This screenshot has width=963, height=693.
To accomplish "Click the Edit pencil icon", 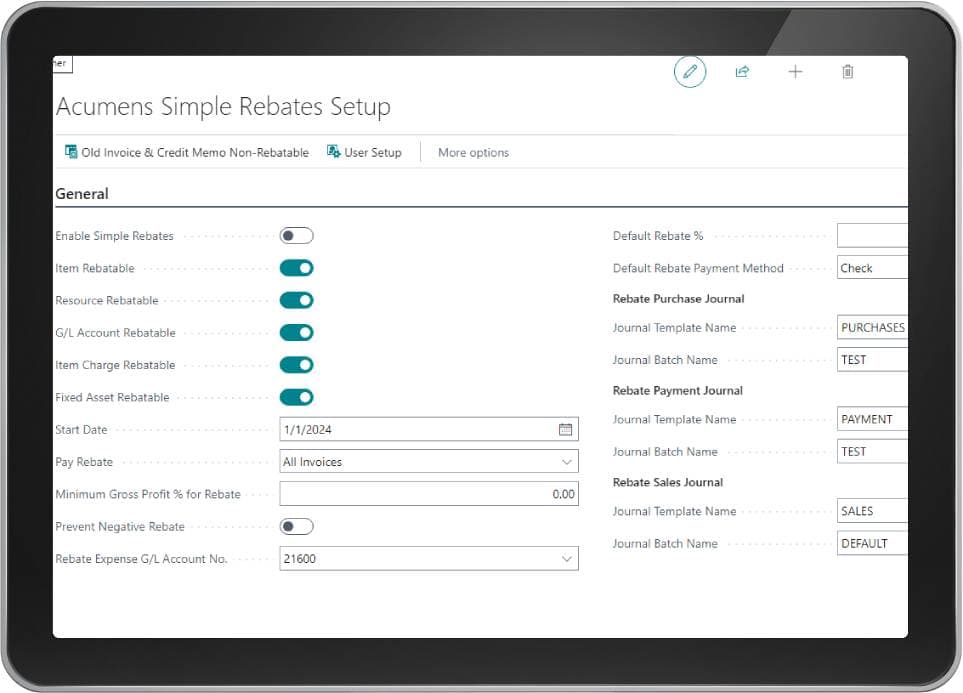I will (690, 72).
